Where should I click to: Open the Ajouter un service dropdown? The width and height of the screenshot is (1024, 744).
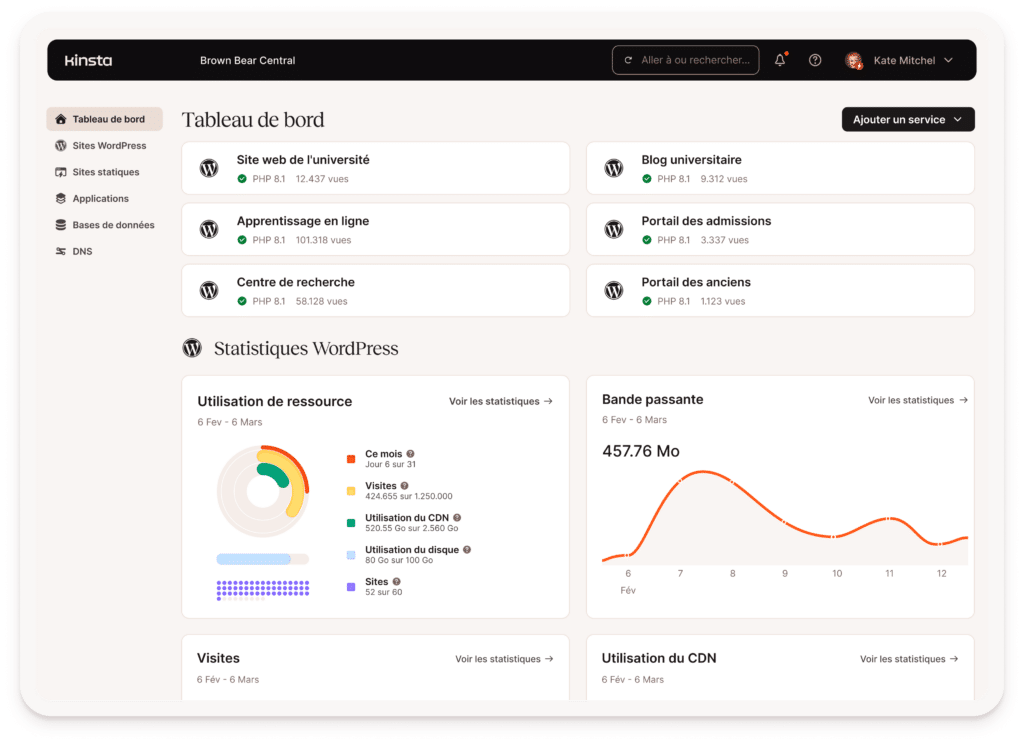click(907, 119)
